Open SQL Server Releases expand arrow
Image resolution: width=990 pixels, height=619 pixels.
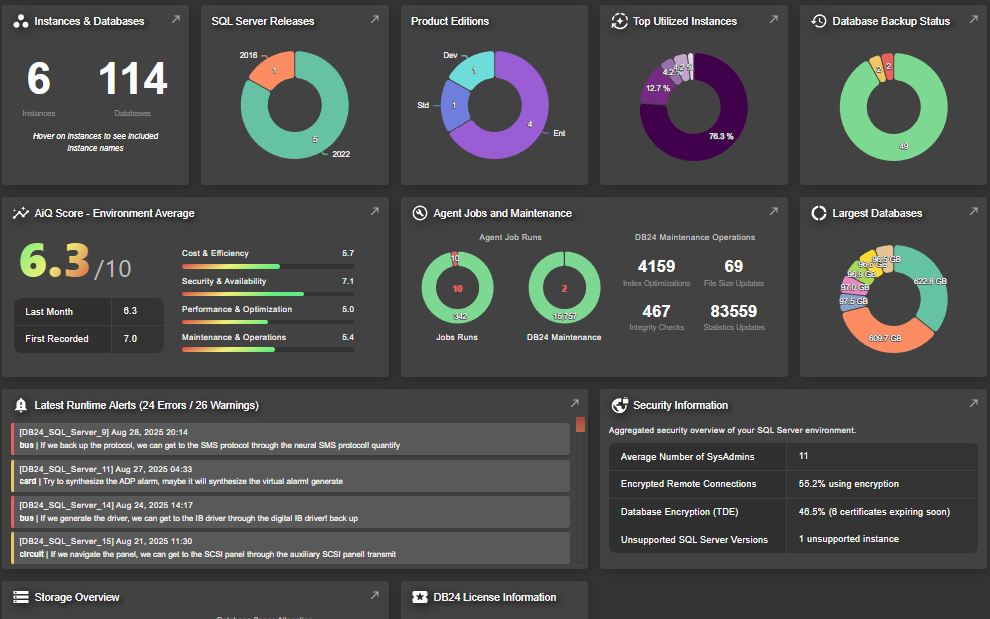[x=374, y=20]
